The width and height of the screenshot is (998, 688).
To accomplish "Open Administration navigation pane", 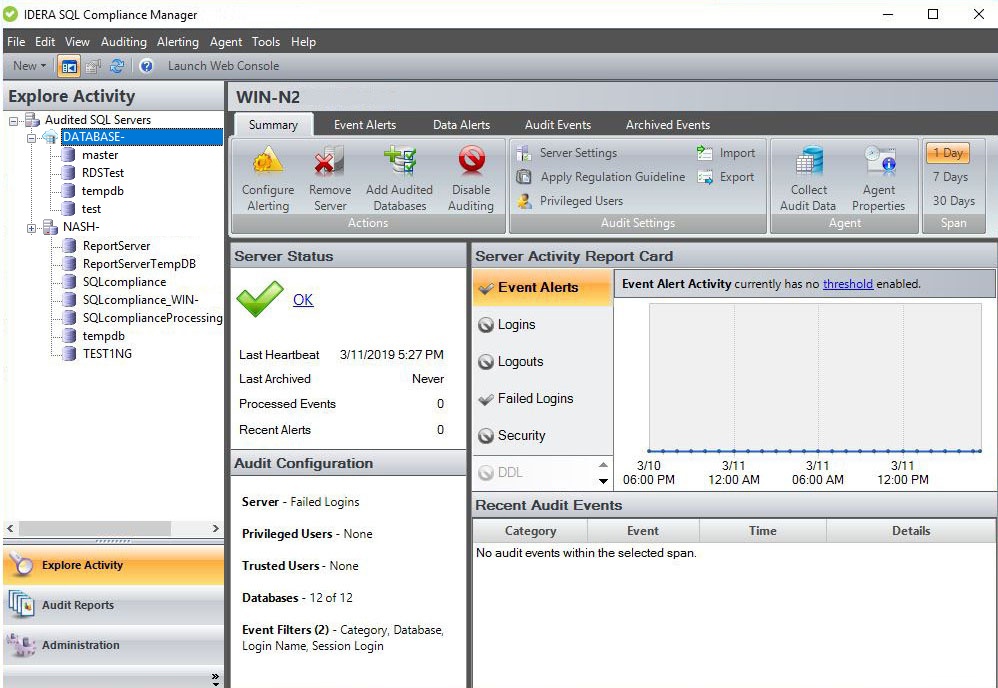I will tap(113, 645).
